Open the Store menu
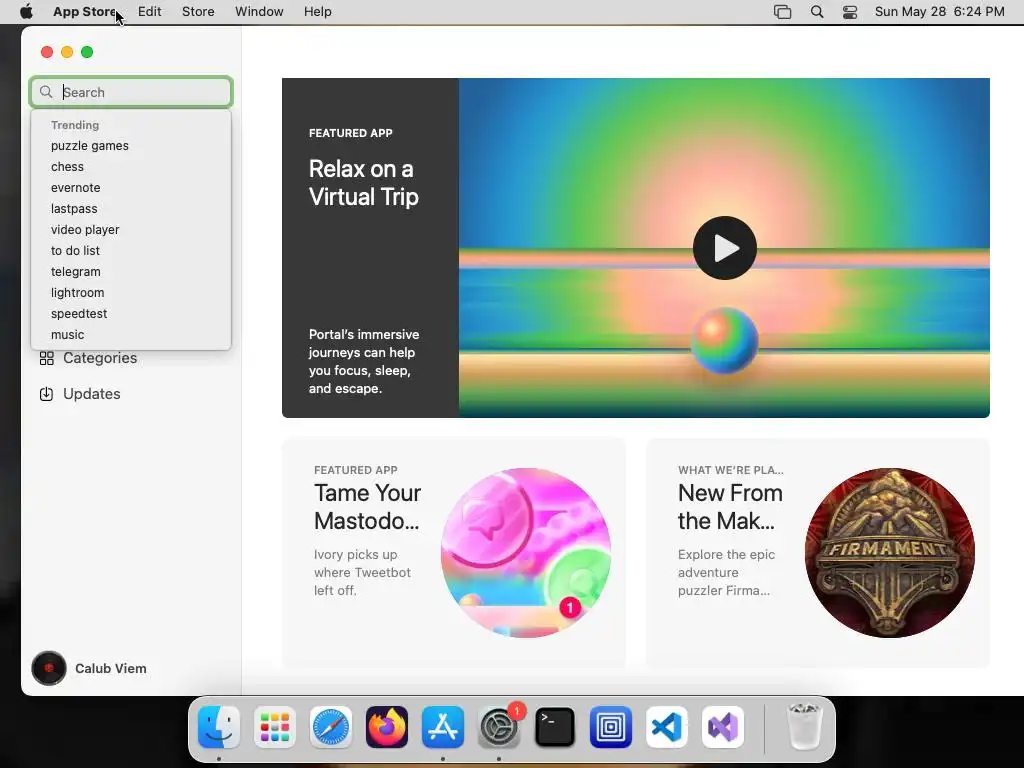This screenshot has width=1024, height=768. pyautogui.click(x=198, y=12)
